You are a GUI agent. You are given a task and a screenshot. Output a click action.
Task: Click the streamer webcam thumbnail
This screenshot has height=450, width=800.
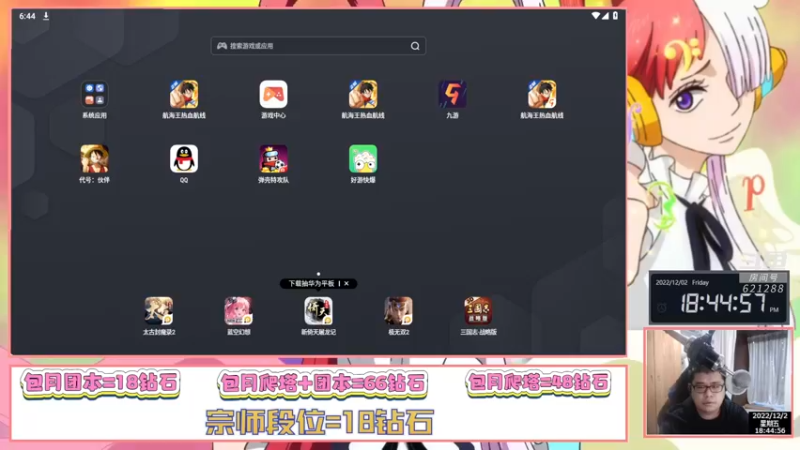(x=719, y=382)
